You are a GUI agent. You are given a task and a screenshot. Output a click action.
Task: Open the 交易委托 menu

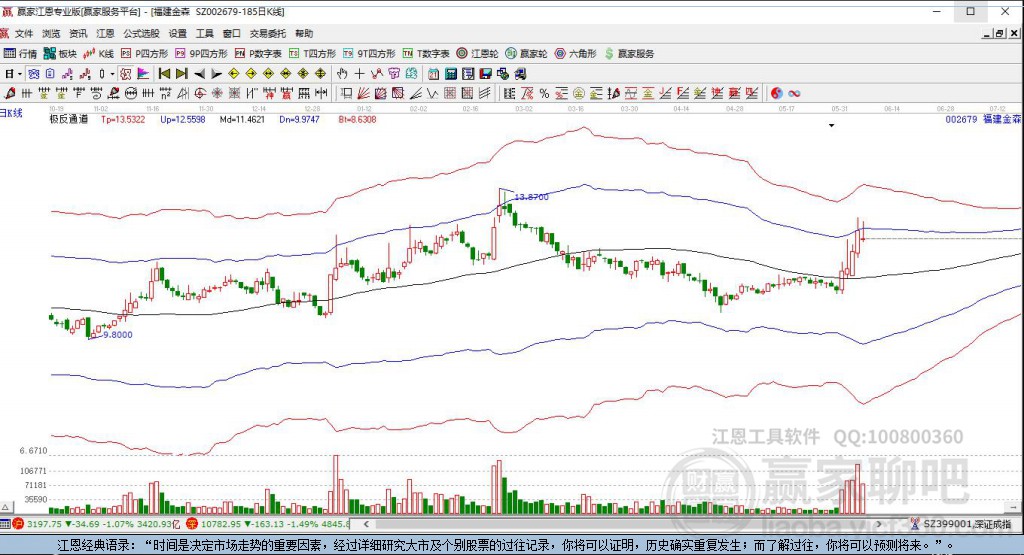[268, 33]
